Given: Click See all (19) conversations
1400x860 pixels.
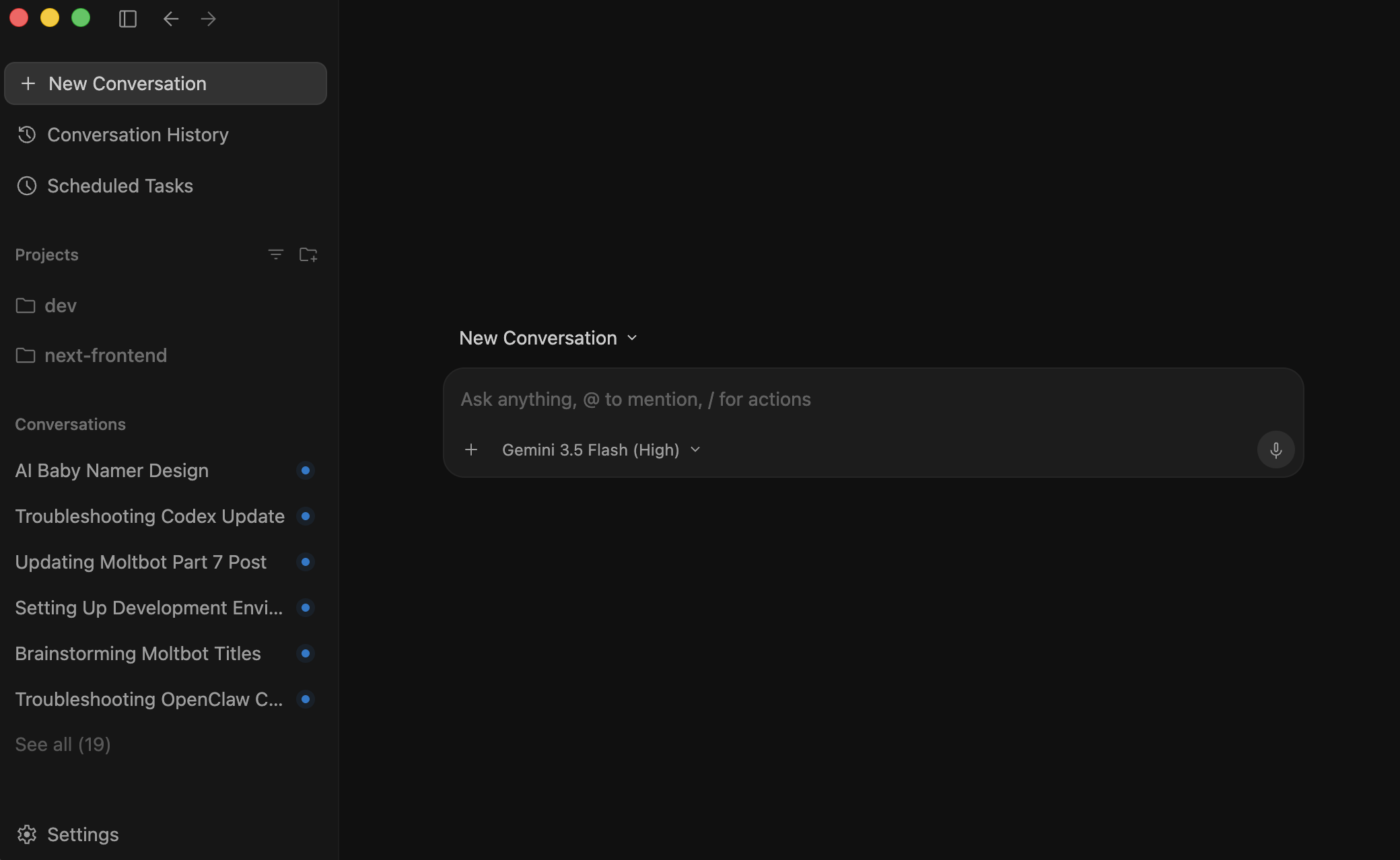Looking at the screenshot, I should (63, 744).
